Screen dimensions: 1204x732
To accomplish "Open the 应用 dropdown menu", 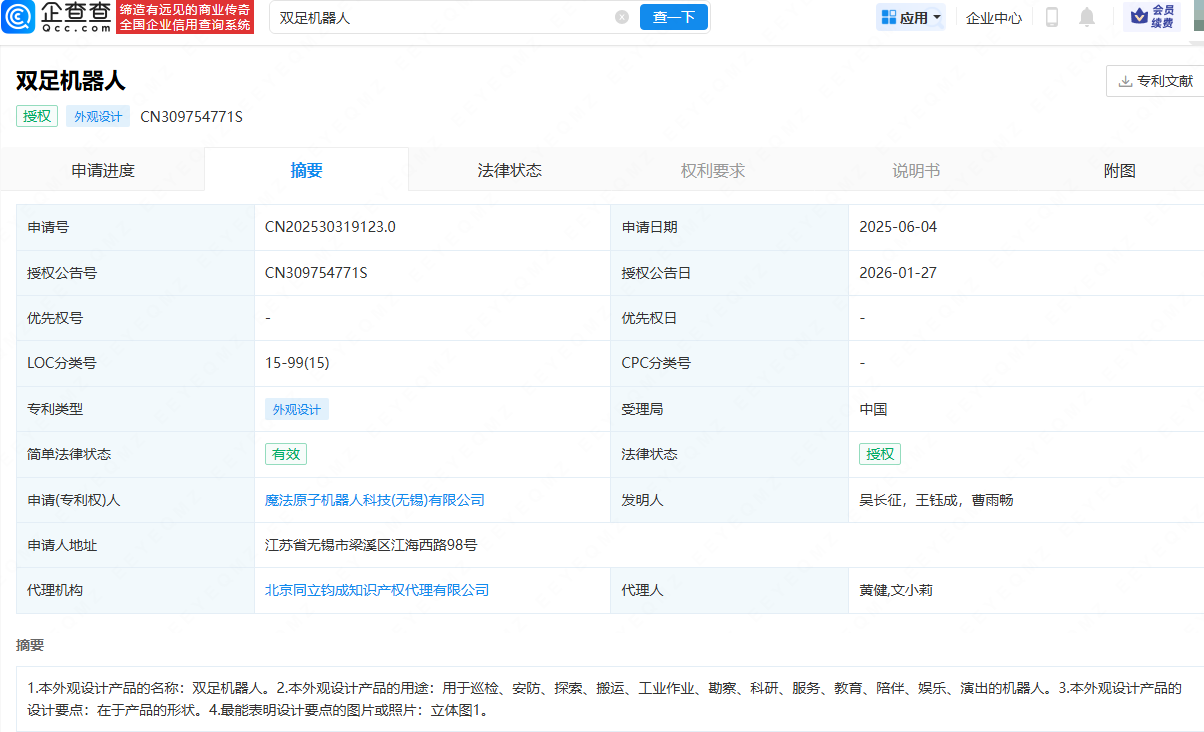I will click(911, 17).
